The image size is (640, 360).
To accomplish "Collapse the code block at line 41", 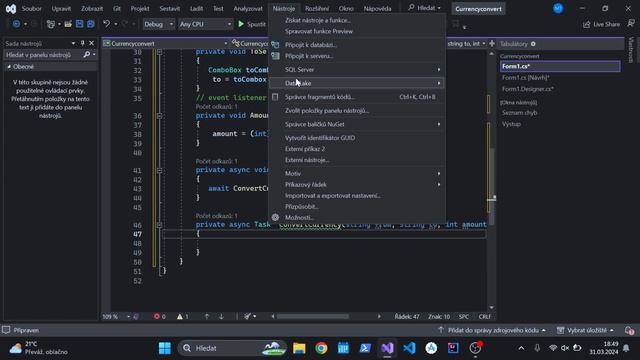I will [x=160, y=170].
